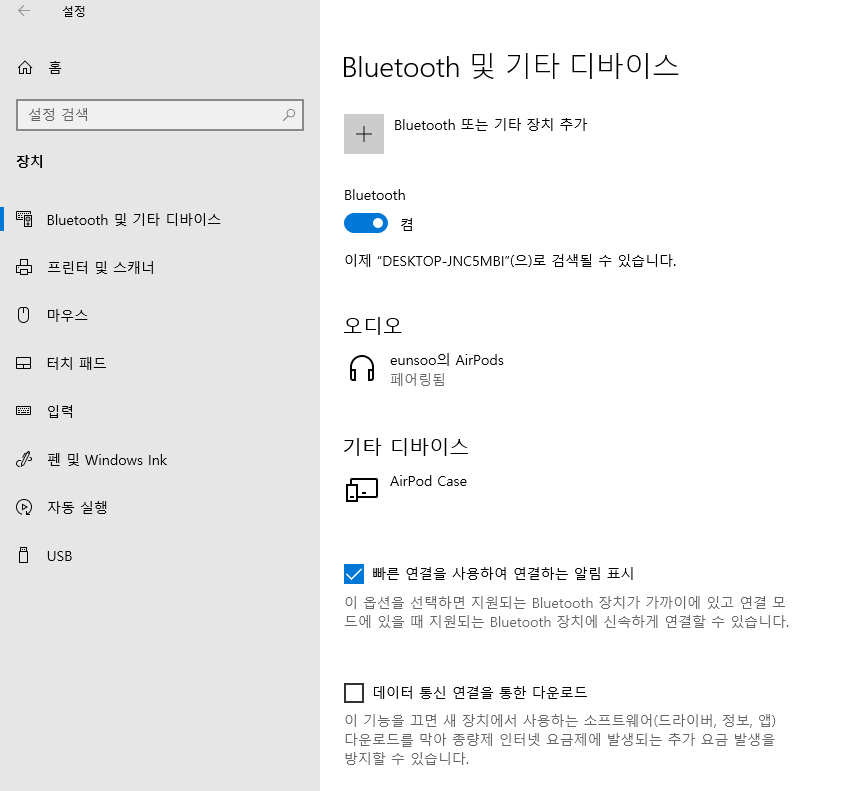Turn off the Bluetooth toggle
Screen dimensions: 841x791
(x=366, y=223)
